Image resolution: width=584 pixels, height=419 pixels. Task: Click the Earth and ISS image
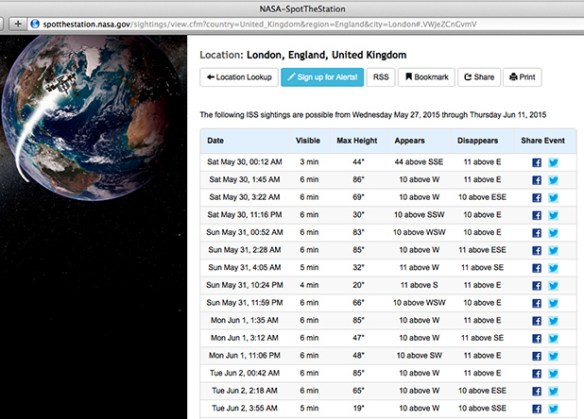click(x=93, y=118)
